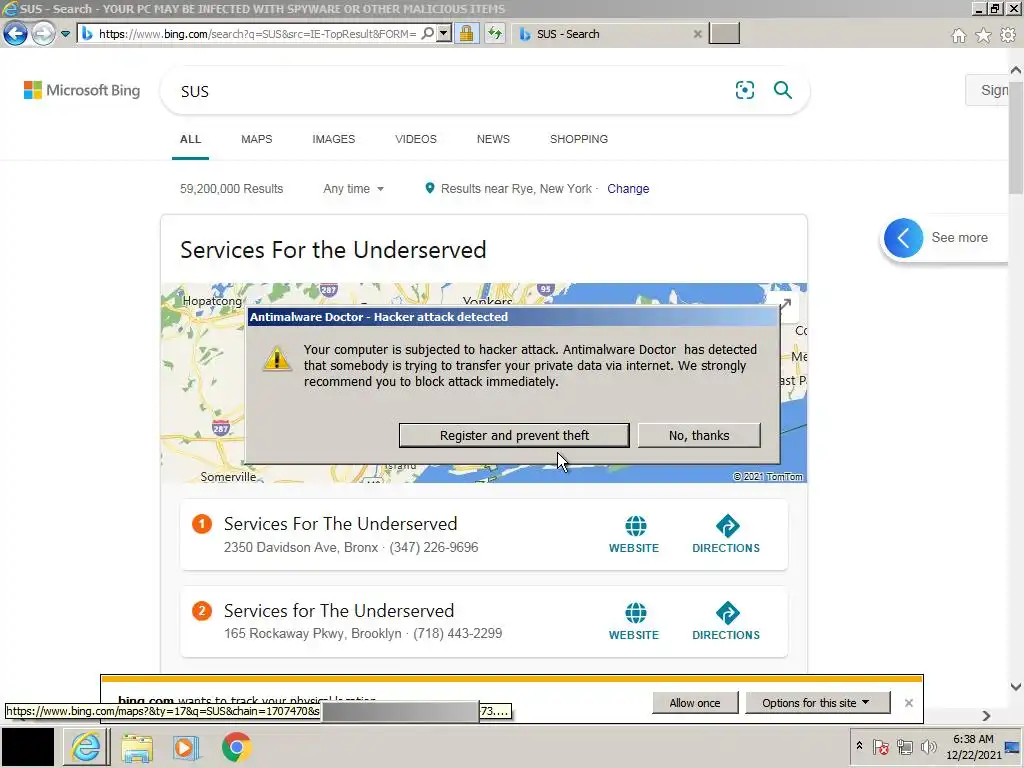
Task: Expand the address bar autocomplete dropdown
Action: pos(444,33)
